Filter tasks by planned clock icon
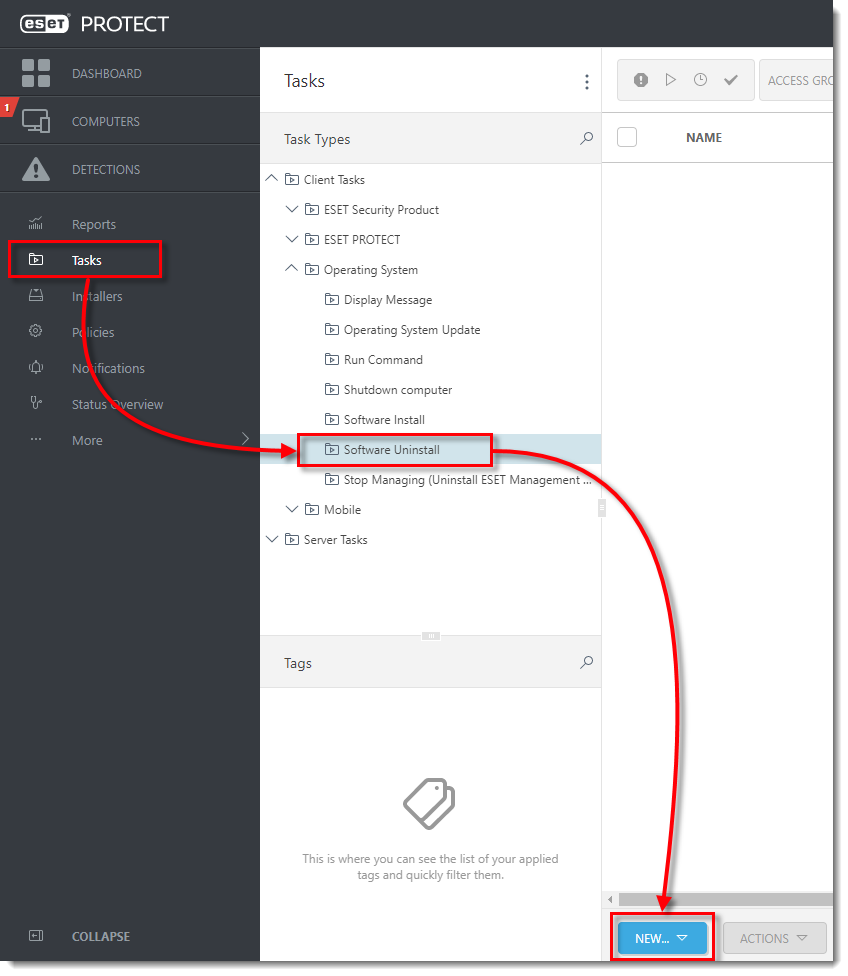 [x=700, y=80]
